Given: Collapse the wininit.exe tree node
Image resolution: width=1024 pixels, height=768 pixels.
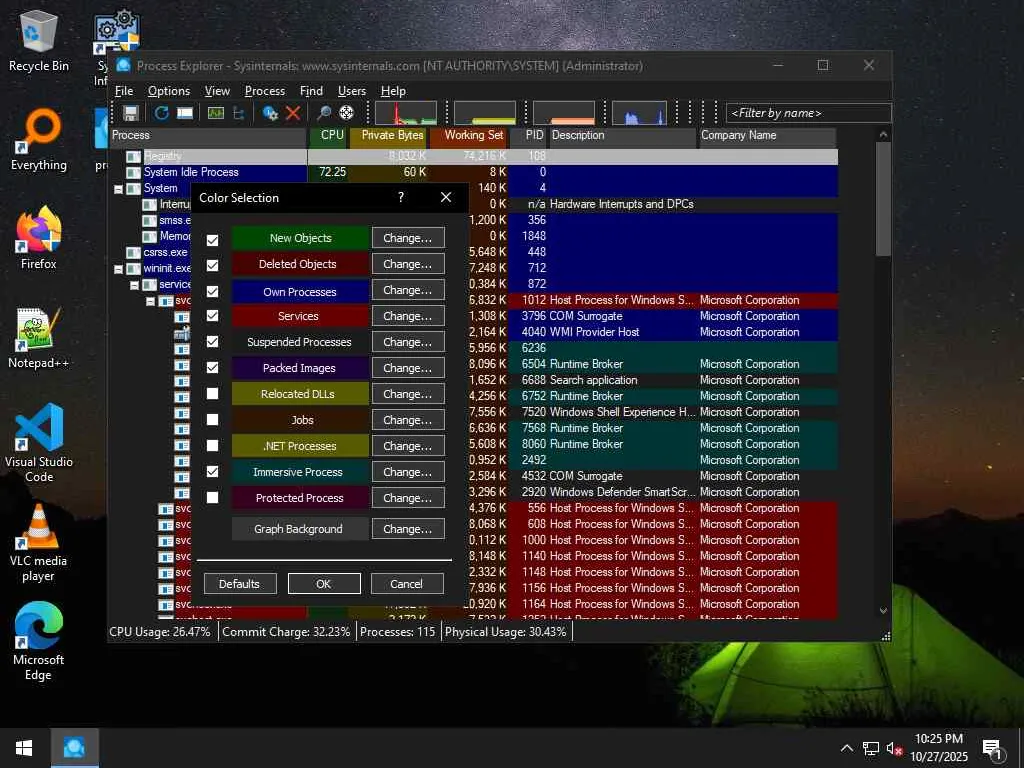Looking at the screenshot, I should pos(118,269).
